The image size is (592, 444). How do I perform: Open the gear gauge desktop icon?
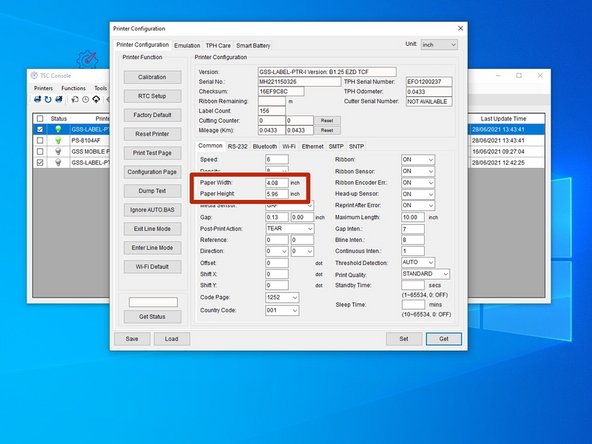(88, 59)
